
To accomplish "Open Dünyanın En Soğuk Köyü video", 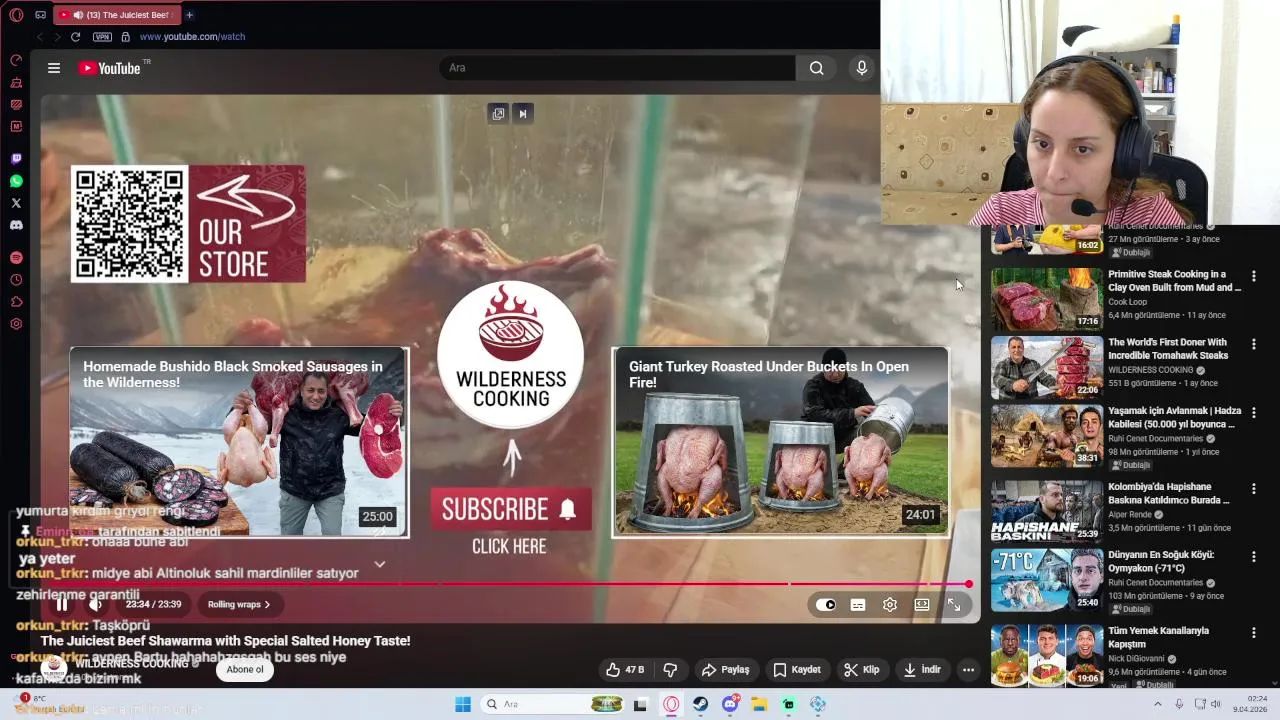I will point(1047,580).
